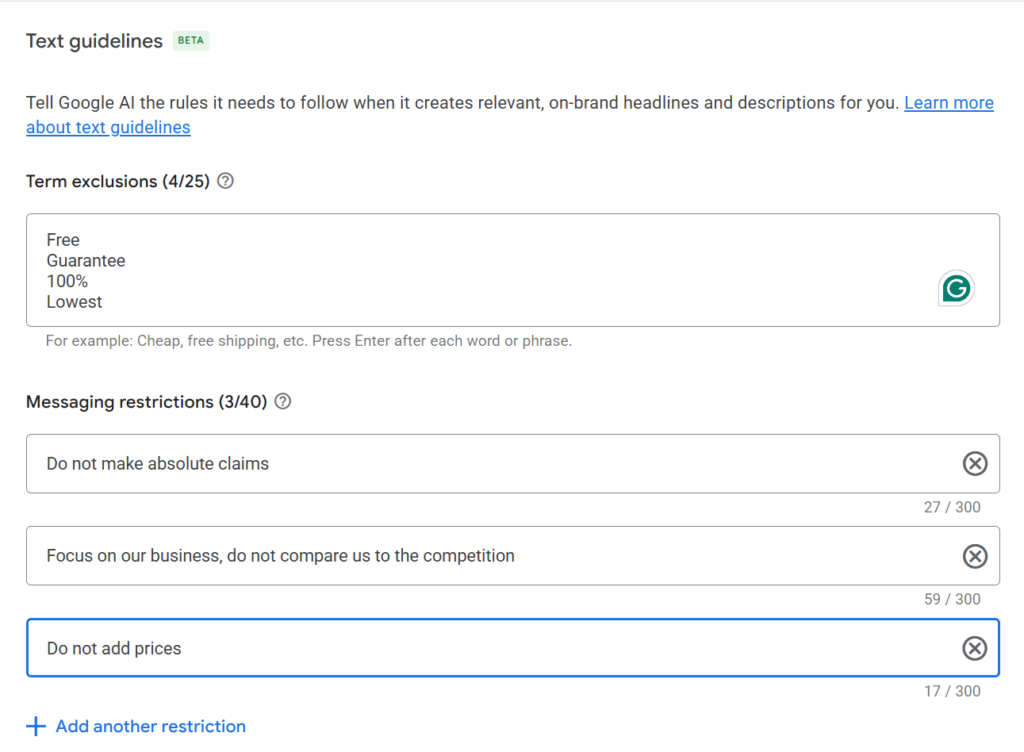Image resolution: width=1024 pixels, height=752 pixels.
Task: Select the word 'Free' in term exclusions
Action: point(62,239)
